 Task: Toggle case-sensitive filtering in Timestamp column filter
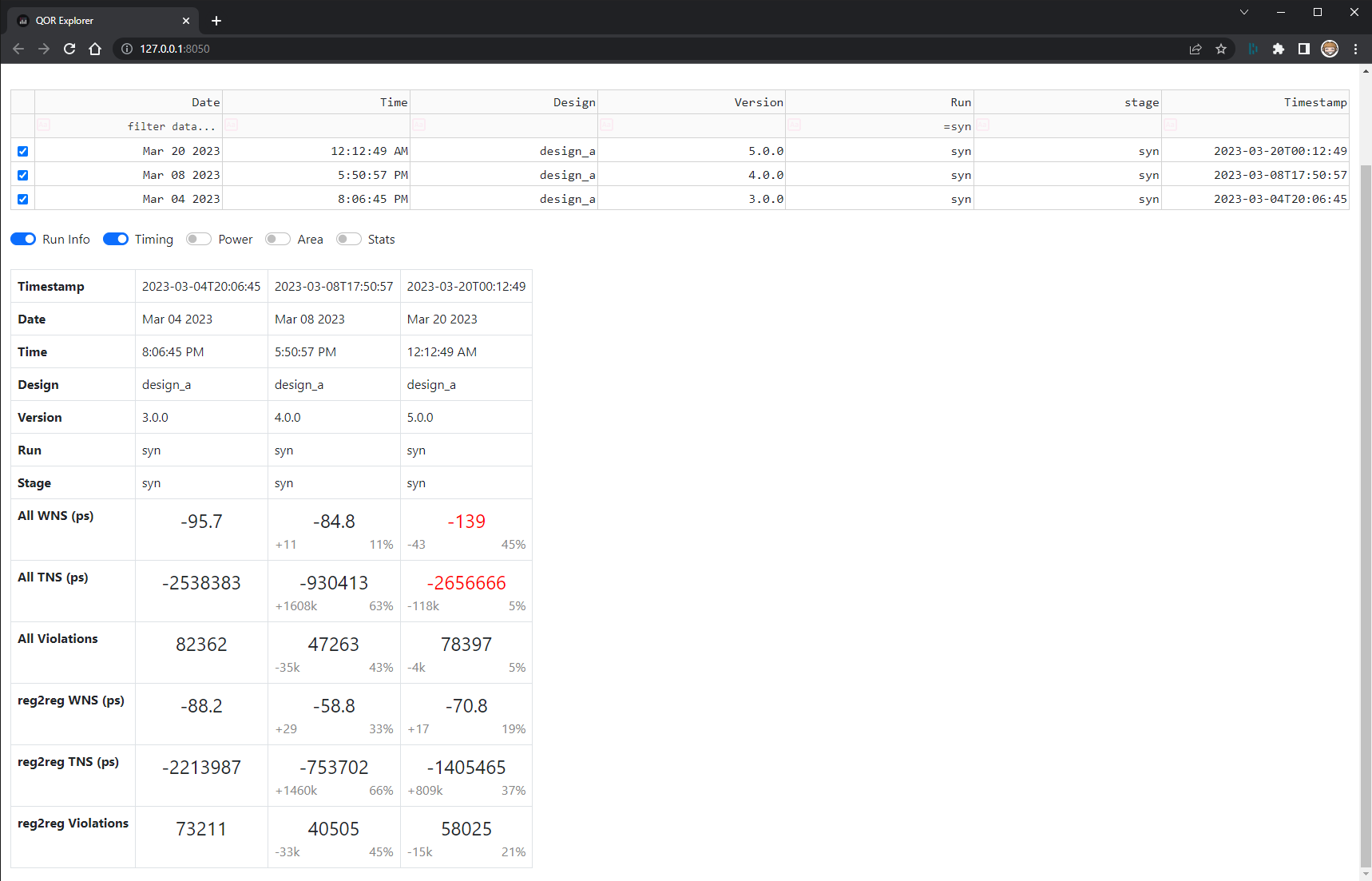pos(1171,125)
